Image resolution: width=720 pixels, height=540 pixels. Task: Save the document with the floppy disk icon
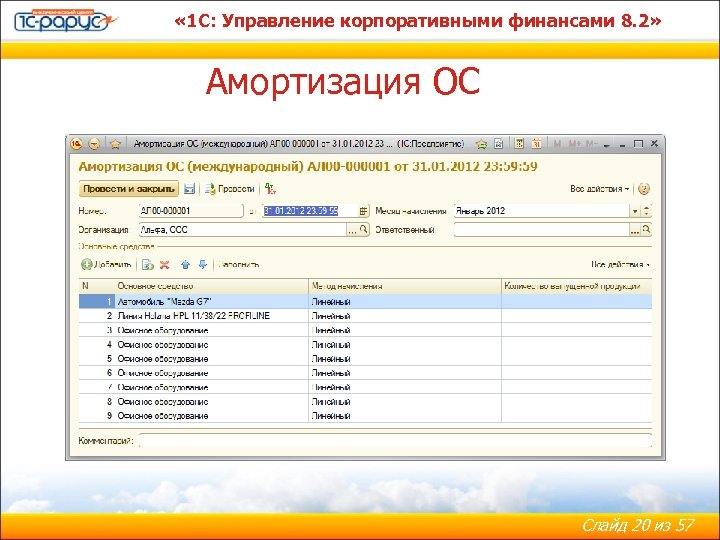[x=189, y=189]
